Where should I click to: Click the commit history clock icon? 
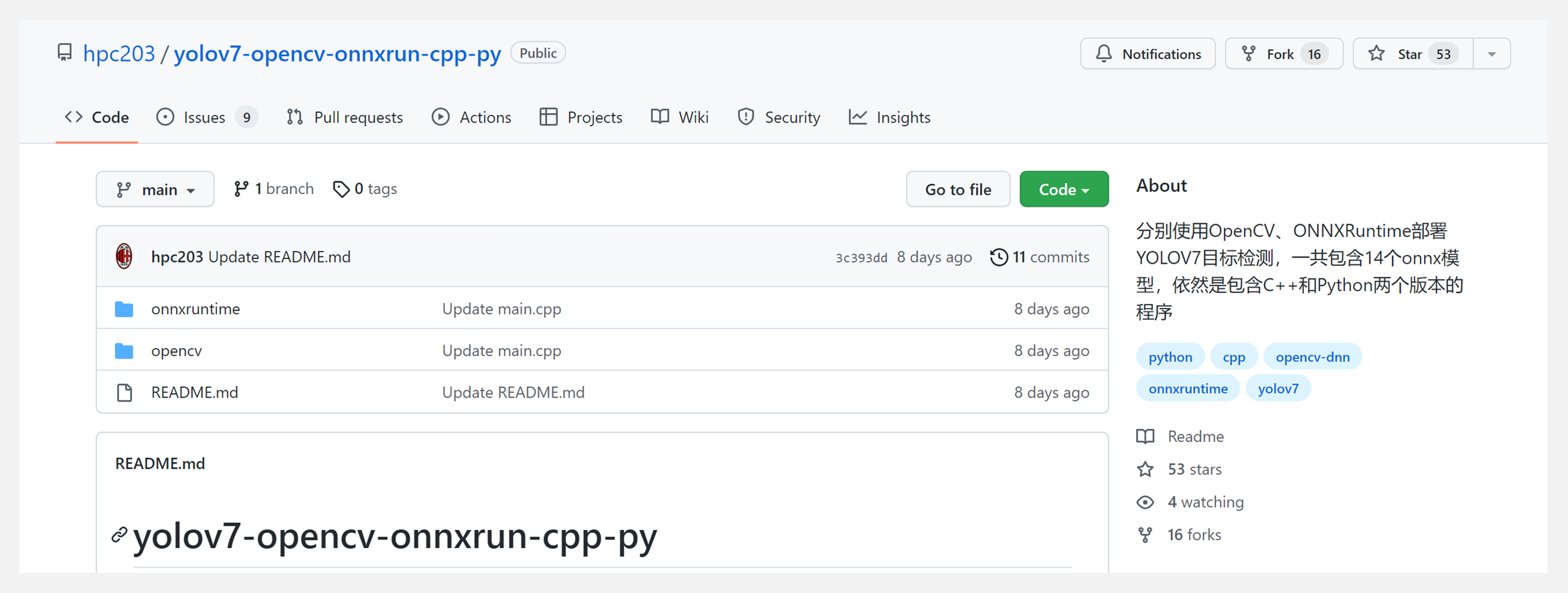[x=998, y=257]
